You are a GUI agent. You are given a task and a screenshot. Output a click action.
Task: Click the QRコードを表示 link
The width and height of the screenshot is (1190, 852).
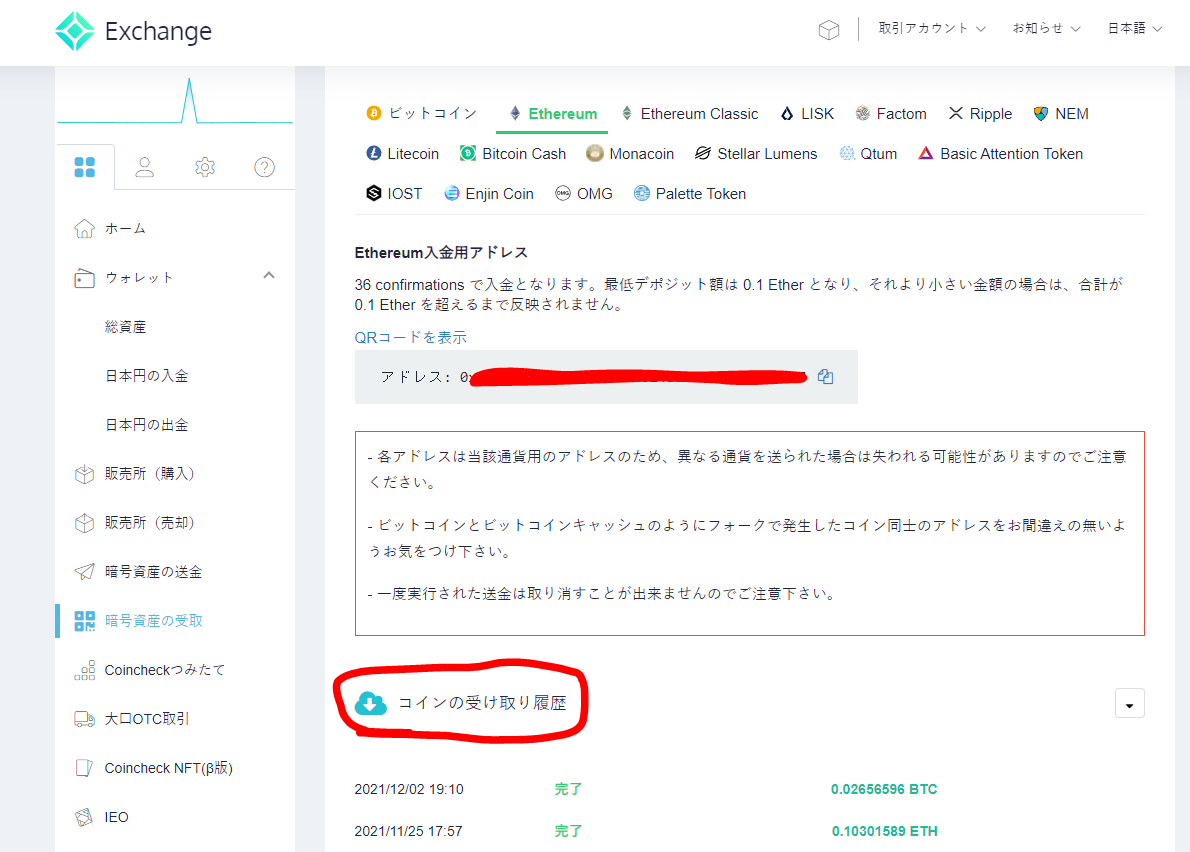click(411, 337)
